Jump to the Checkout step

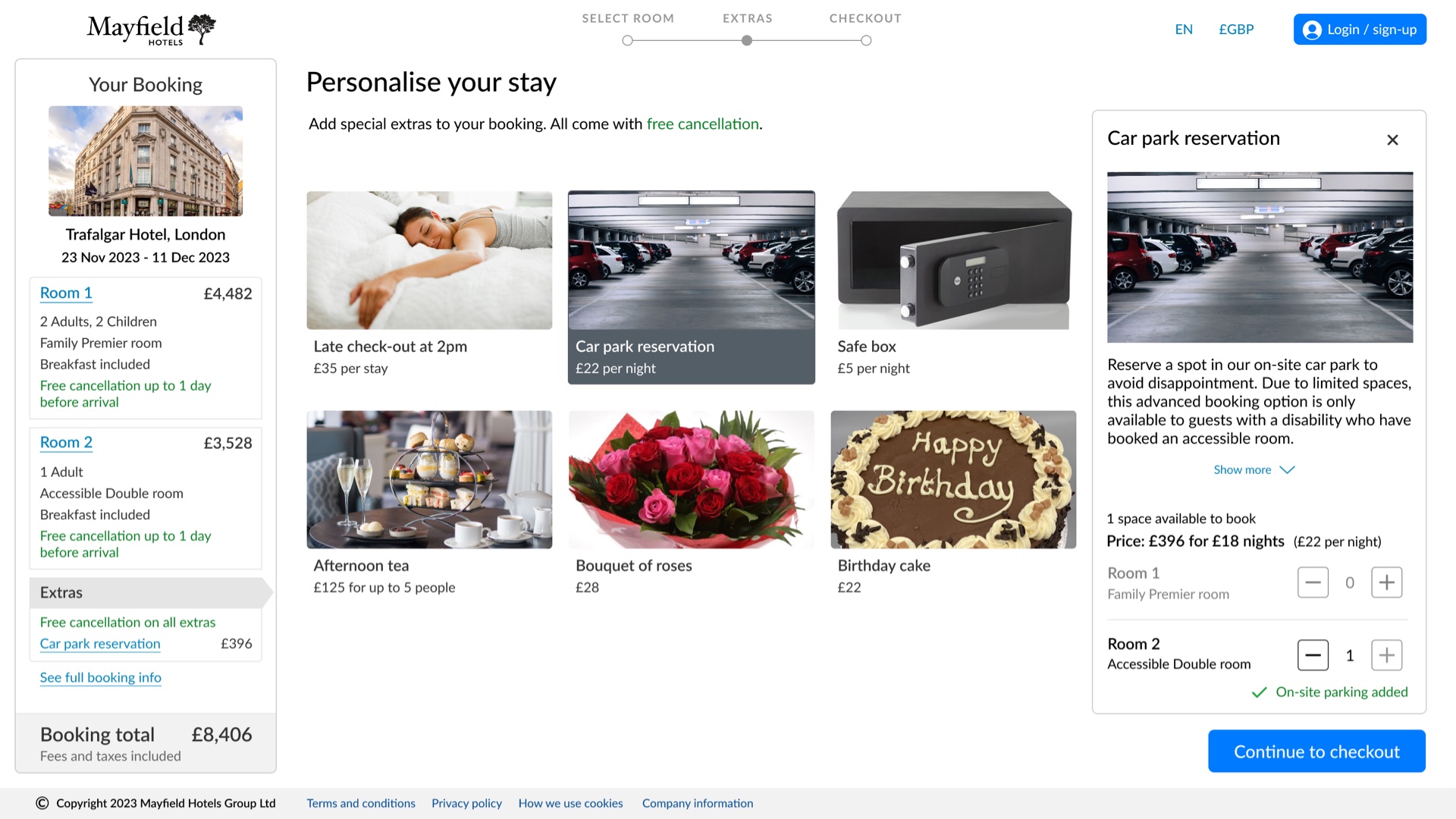tap(866, 40)
